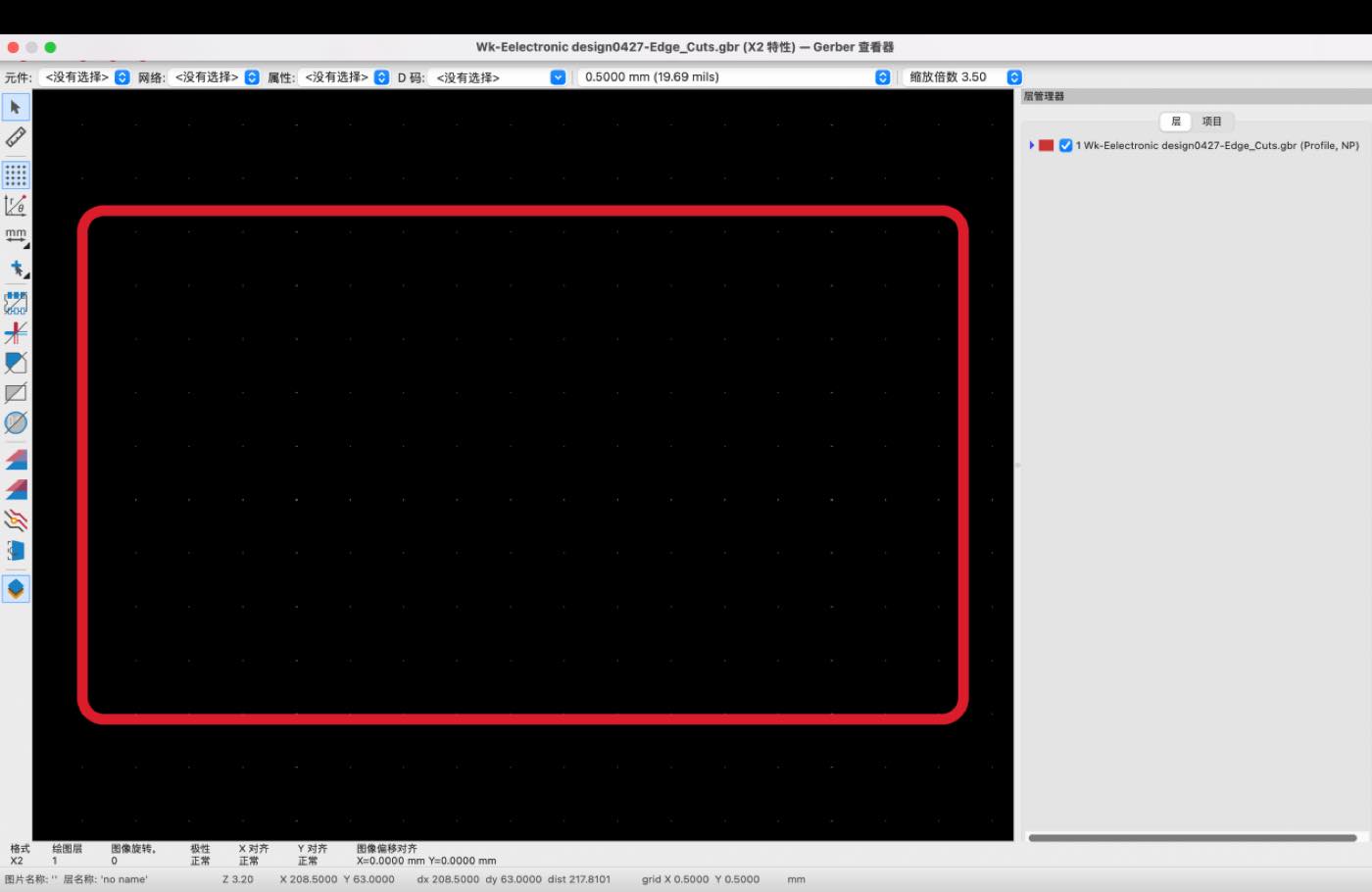Uncheck the Edge_Cuts.gbr layer visibility checkbox
The height and width of the screenshot is (892, 1372).
1065,145
